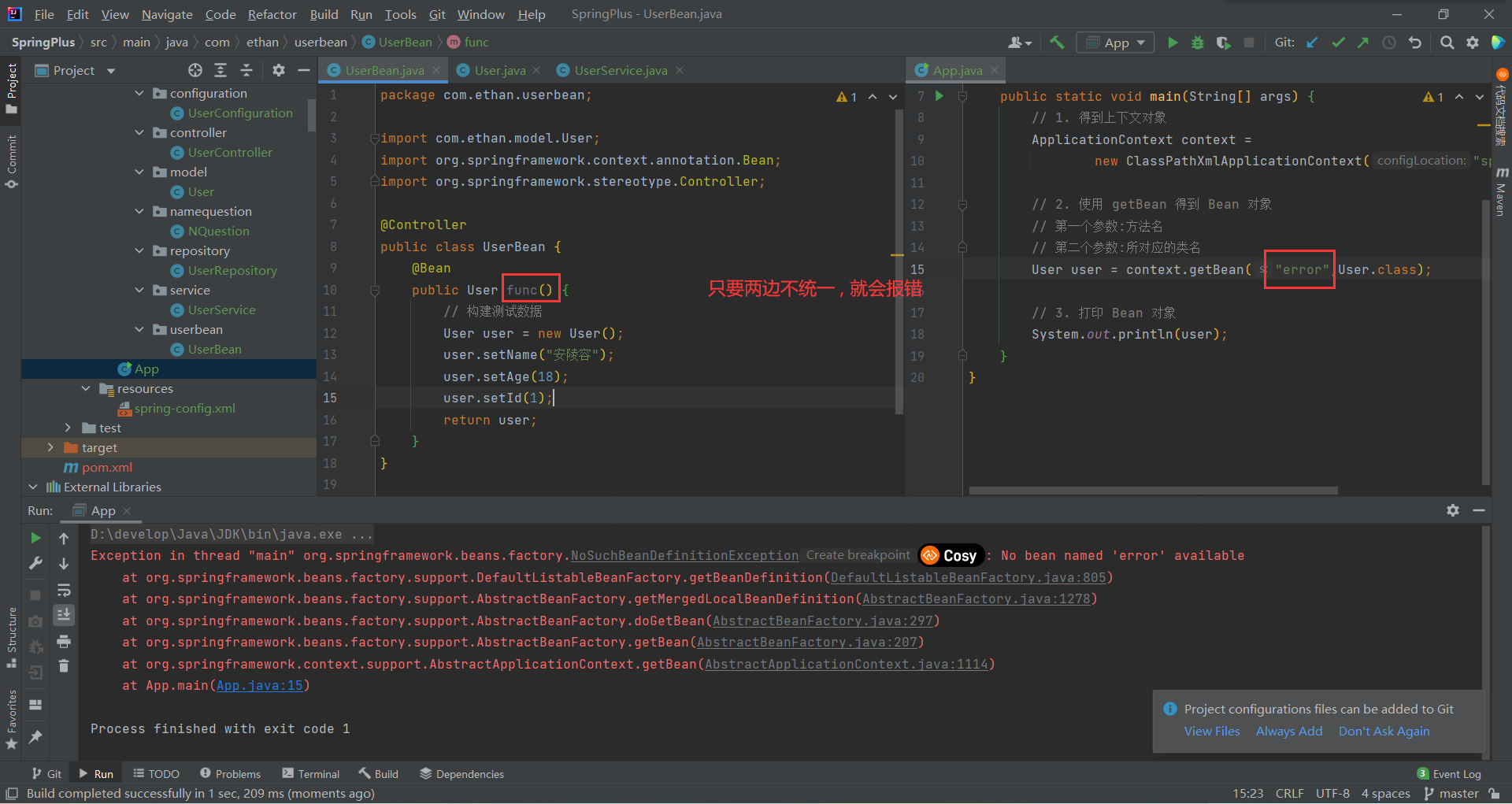Open App.java:15 stack trace link
Viewport: 1512px width, 804px height.
259,686
